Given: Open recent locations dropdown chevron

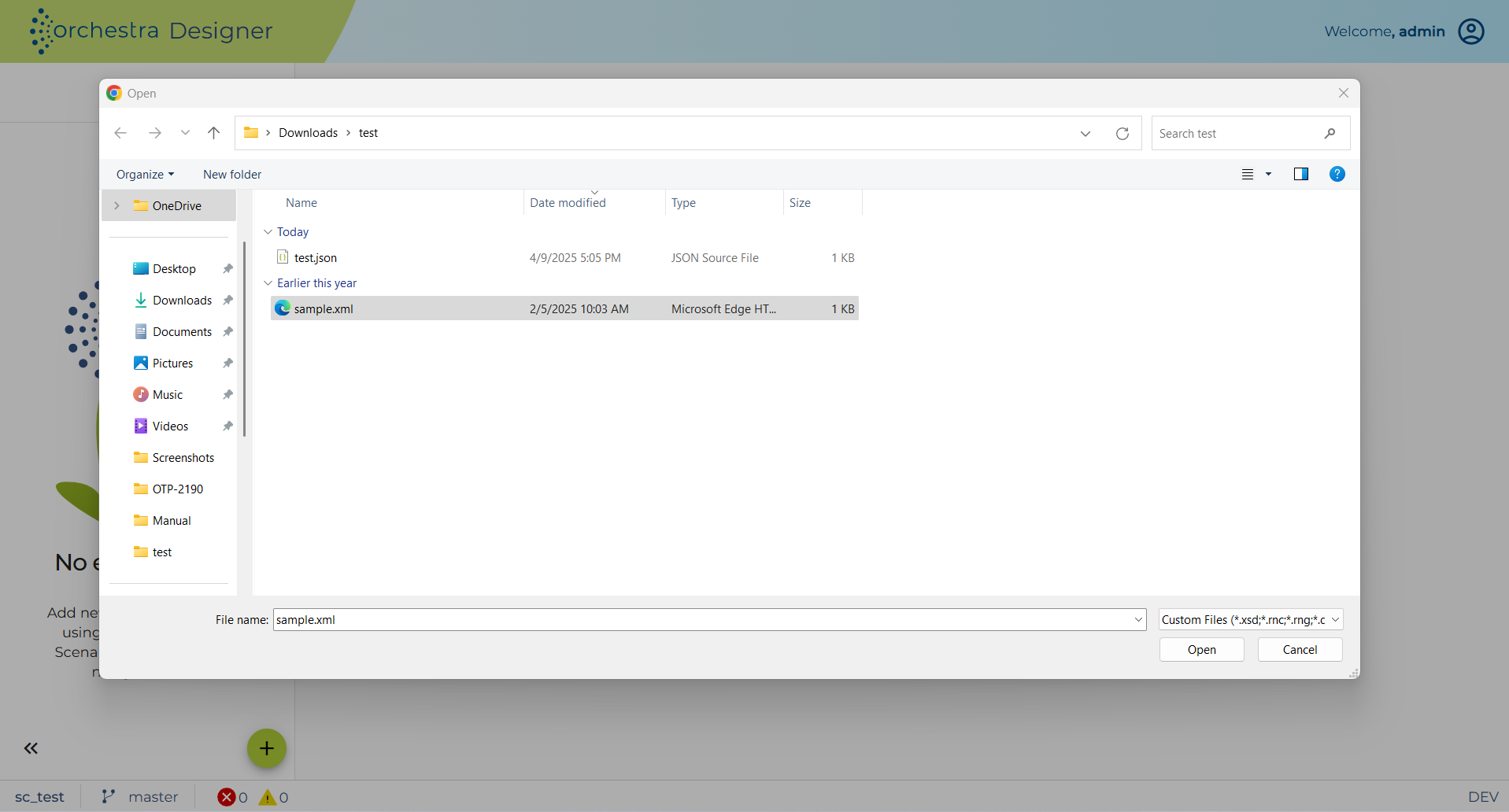Looking at the screenshot, I should tap(185, 133).
